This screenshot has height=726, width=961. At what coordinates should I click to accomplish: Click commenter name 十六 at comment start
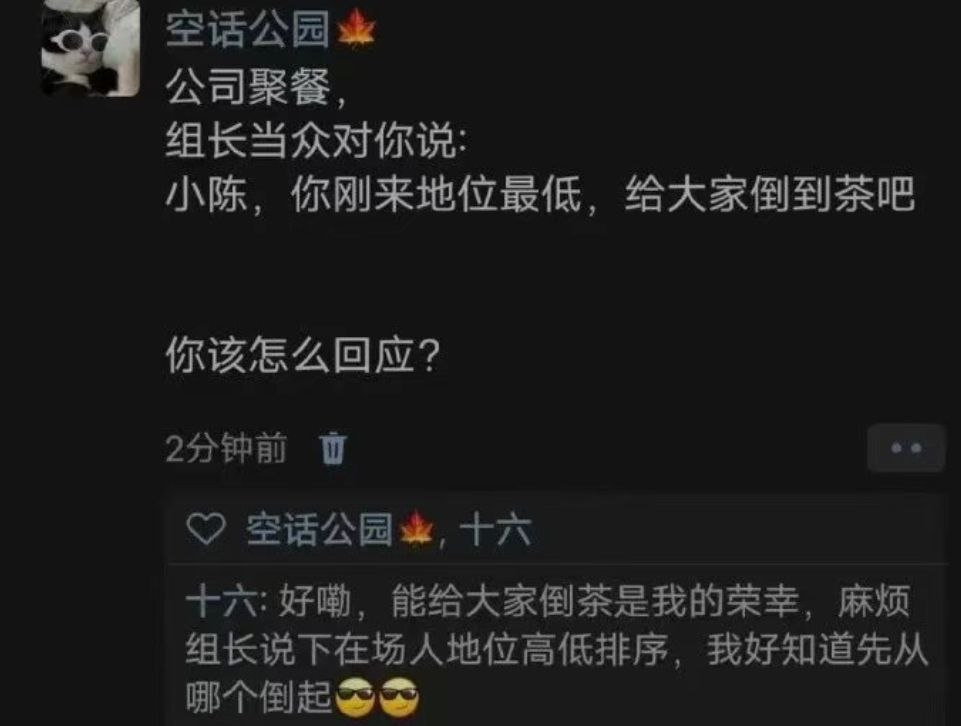click(221, 602)
